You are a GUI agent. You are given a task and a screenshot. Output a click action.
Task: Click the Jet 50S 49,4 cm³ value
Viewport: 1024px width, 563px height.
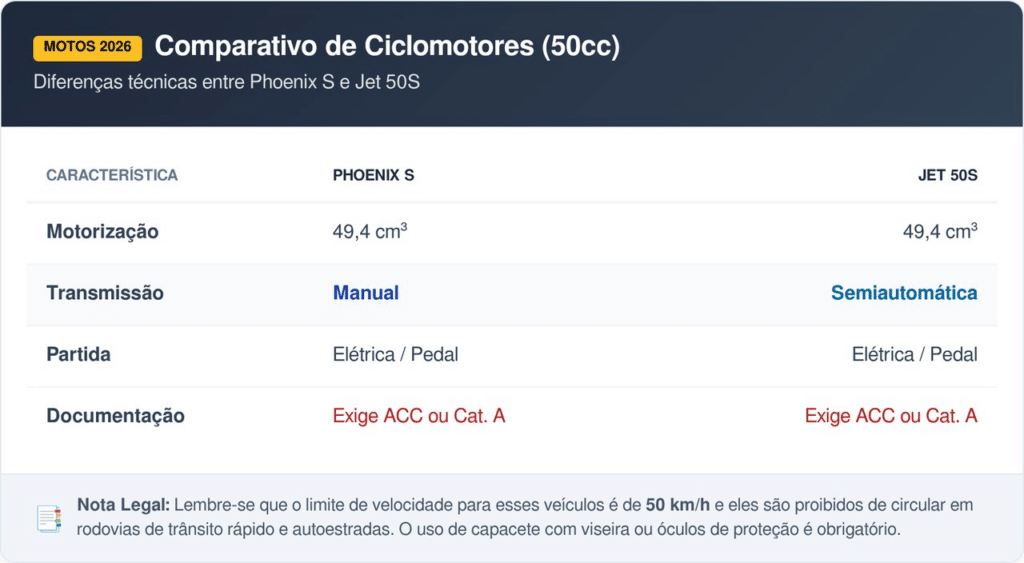point(939,232)
